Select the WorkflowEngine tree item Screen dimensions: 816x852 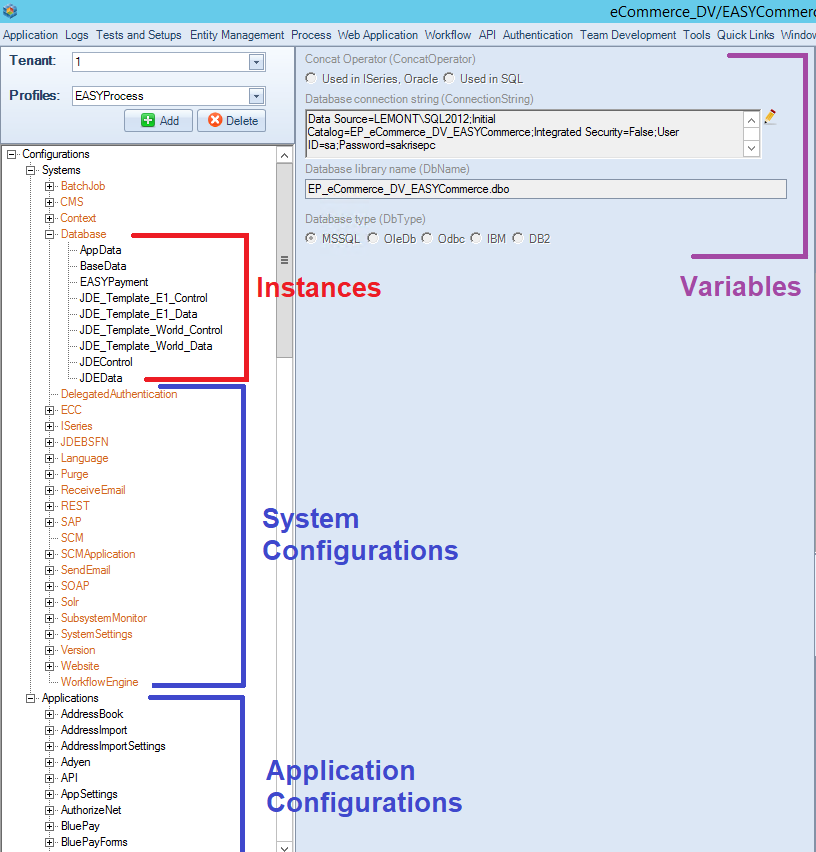(99, 682)
